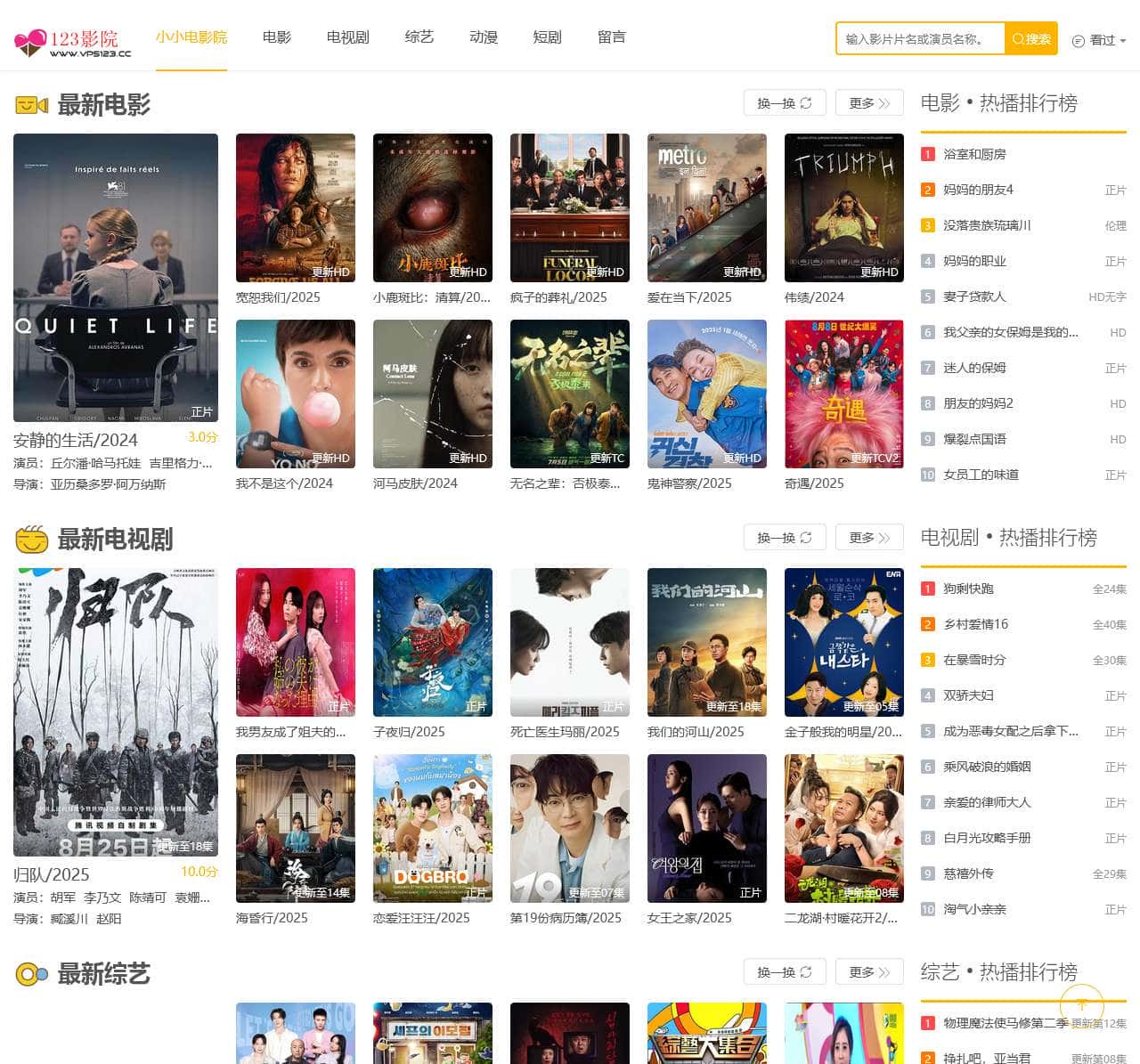The image size is (1140, 1064).
Task: Click the back-to-top arrow circle icon
Action: click(1081, 1004)
